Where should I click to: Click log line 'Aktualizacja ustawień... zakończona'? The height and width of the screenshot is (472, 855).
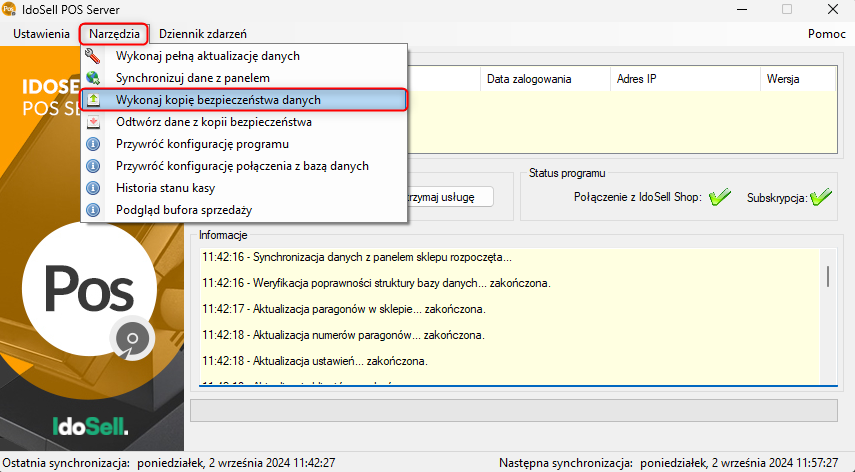point(315,361)
